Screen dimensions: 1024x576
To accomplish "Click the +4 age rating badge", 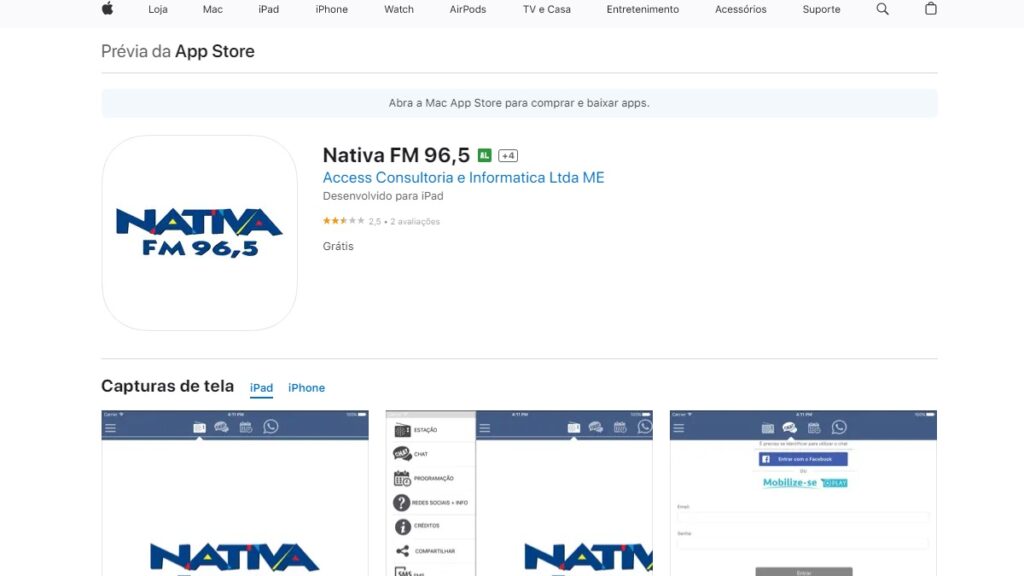I will (507, 155).
